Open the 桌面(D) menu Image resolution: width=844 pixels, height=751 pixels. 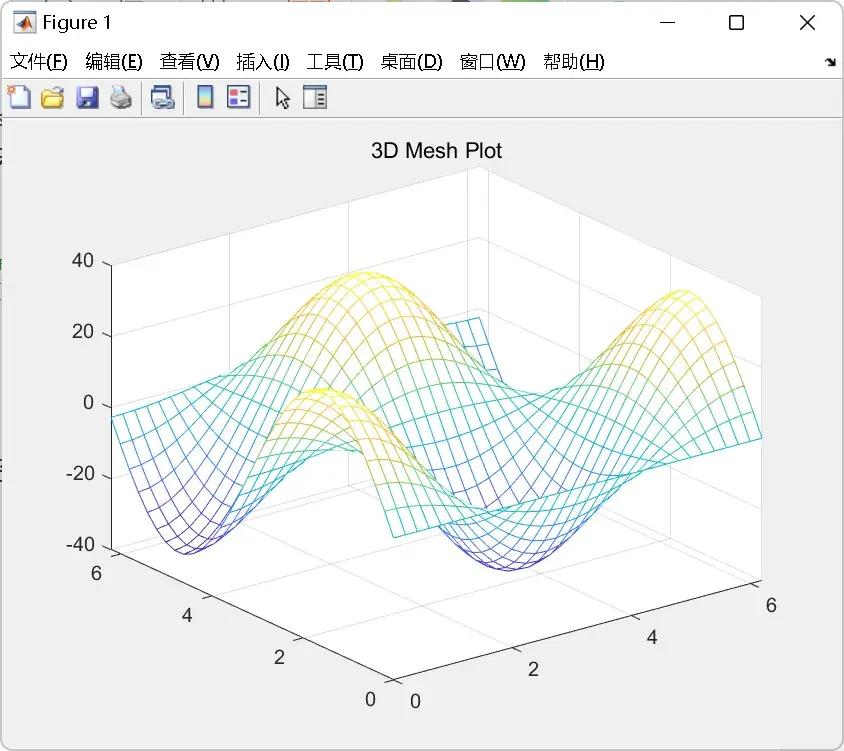click(x=411, y=62)
